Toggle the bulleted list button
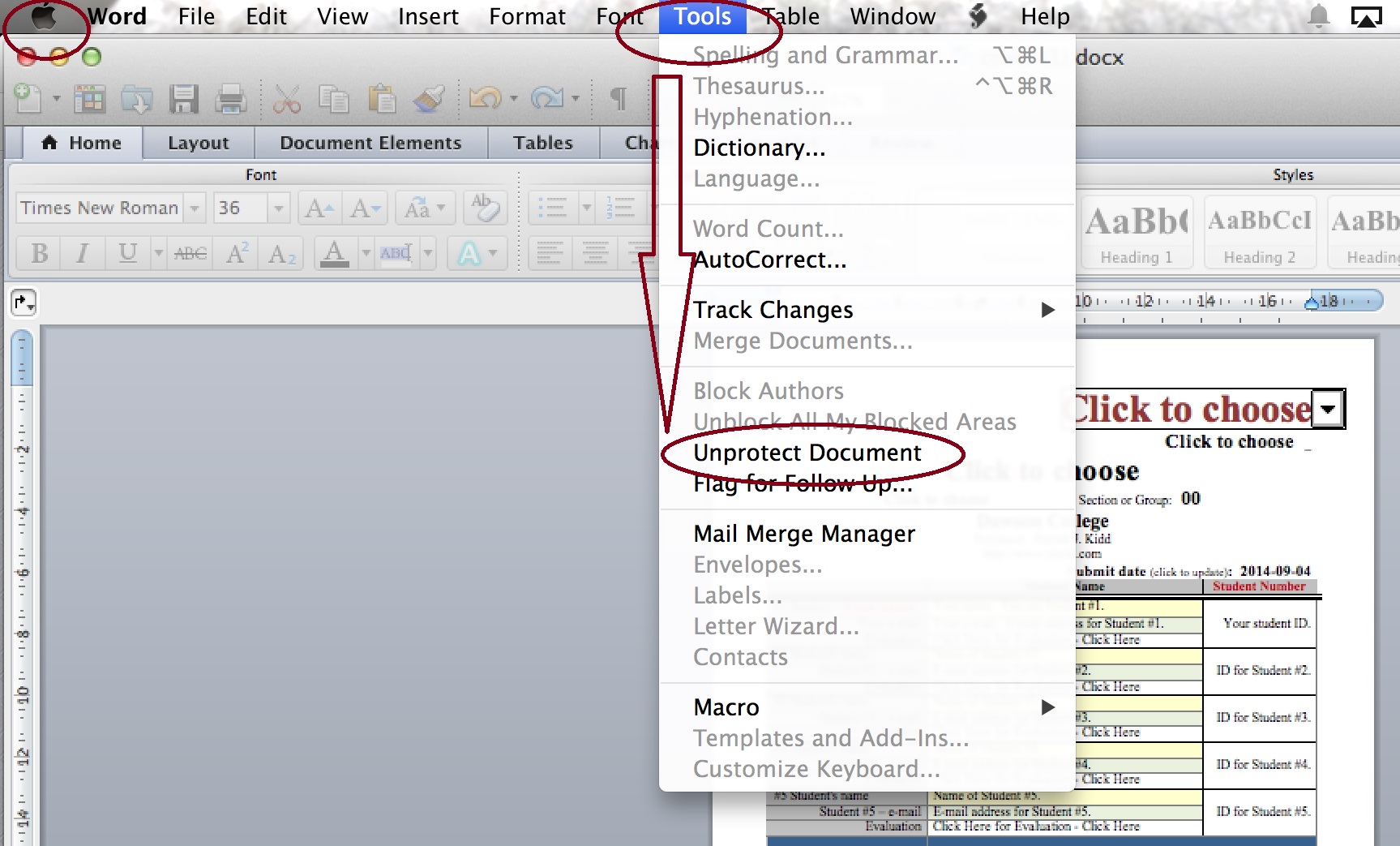This screenshot has width=1400, height=846. [x=553, y=208]
